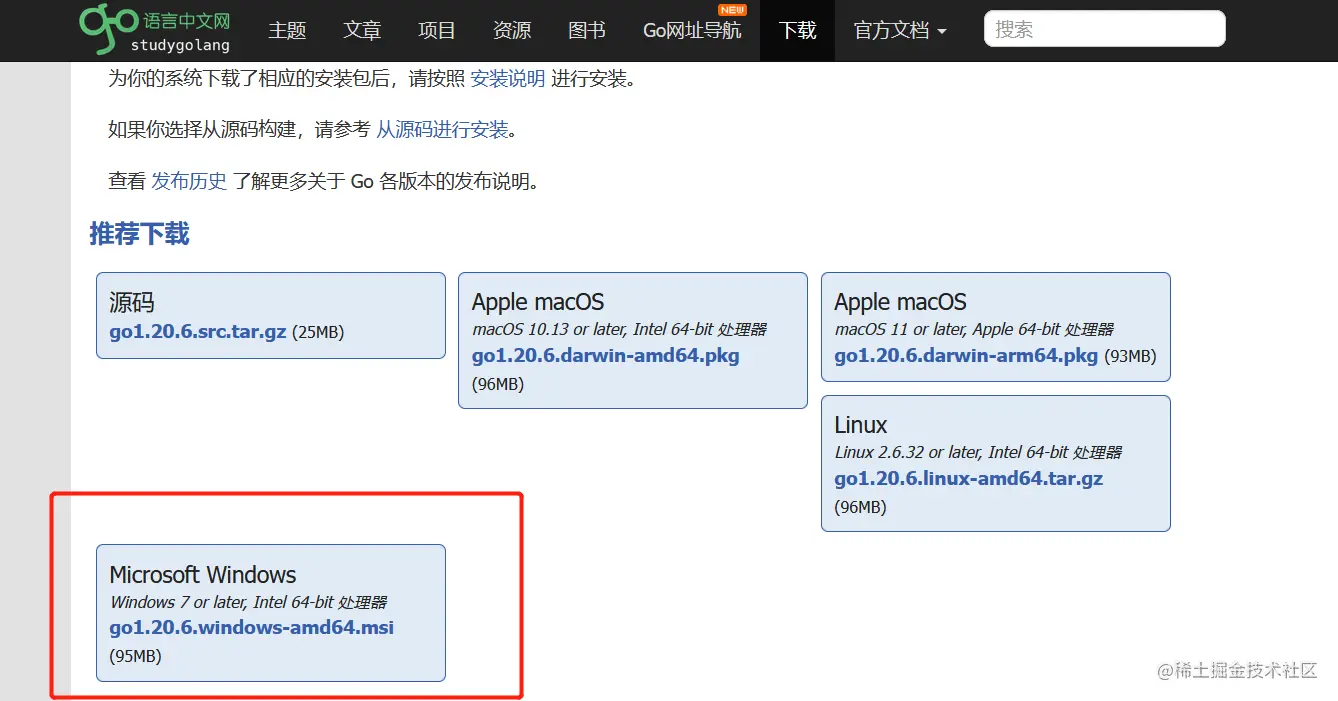Open the 发布历史 link

point(189,181)
